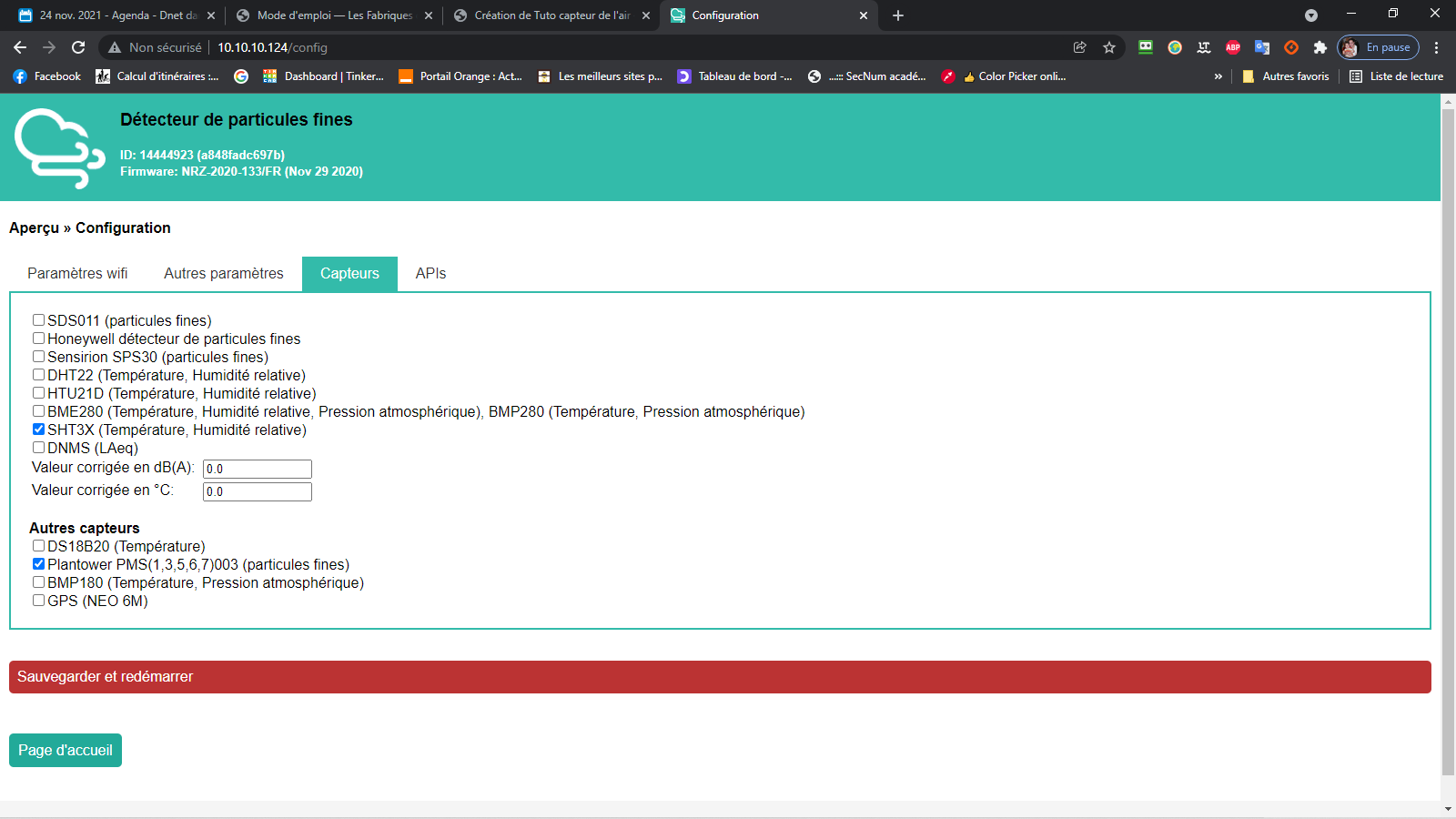
Task: Click the 'Valeur corrigée en °C' field
Action: point(258,491)
